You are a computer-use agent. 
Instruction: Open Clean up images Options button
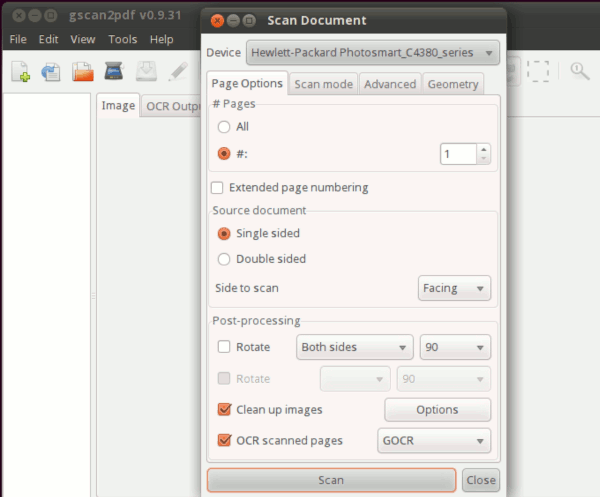pyautogui.click(x=437, y=410)
